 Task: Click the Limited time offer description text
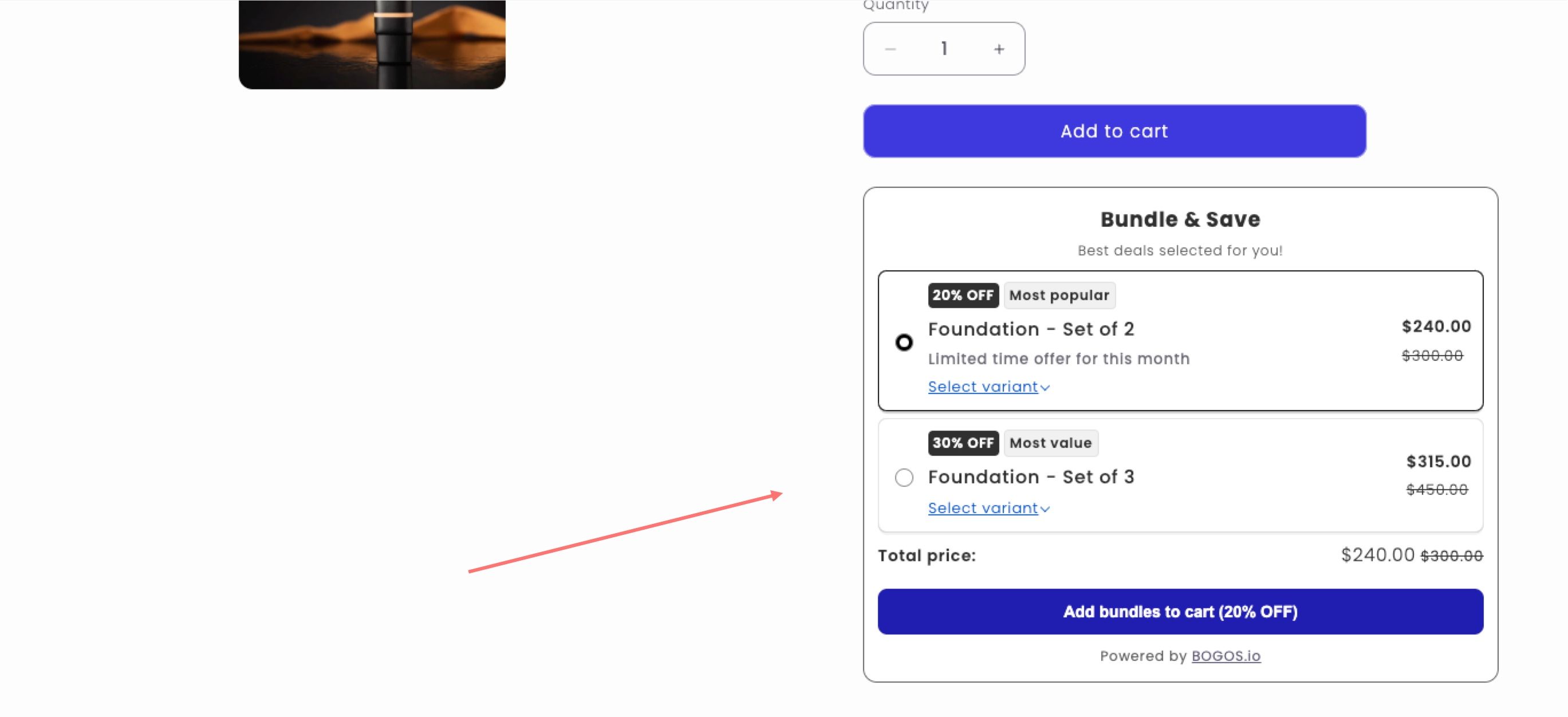click(x=1058, y=359)
